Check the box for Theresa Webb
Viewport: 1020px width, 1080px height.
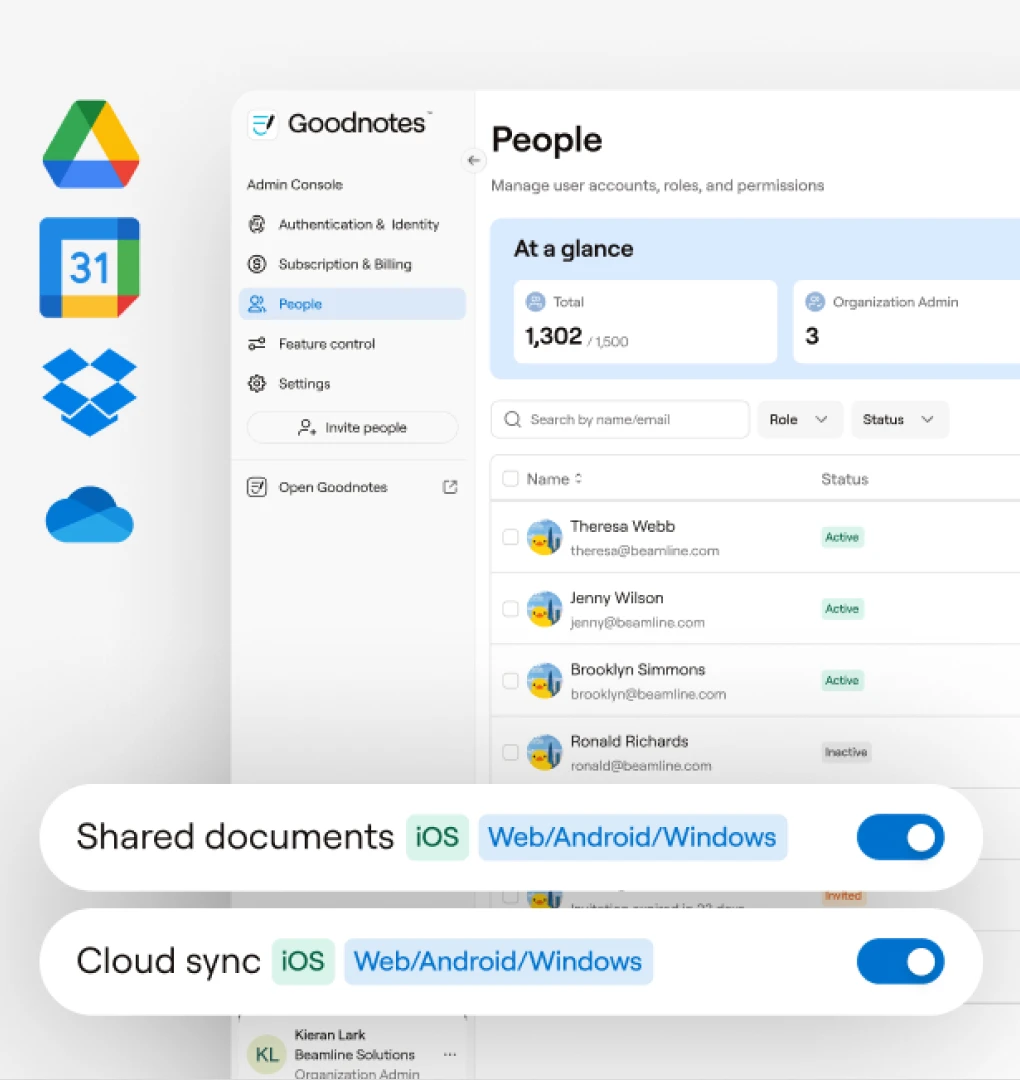pyautogui.click(x=510, y=537)
